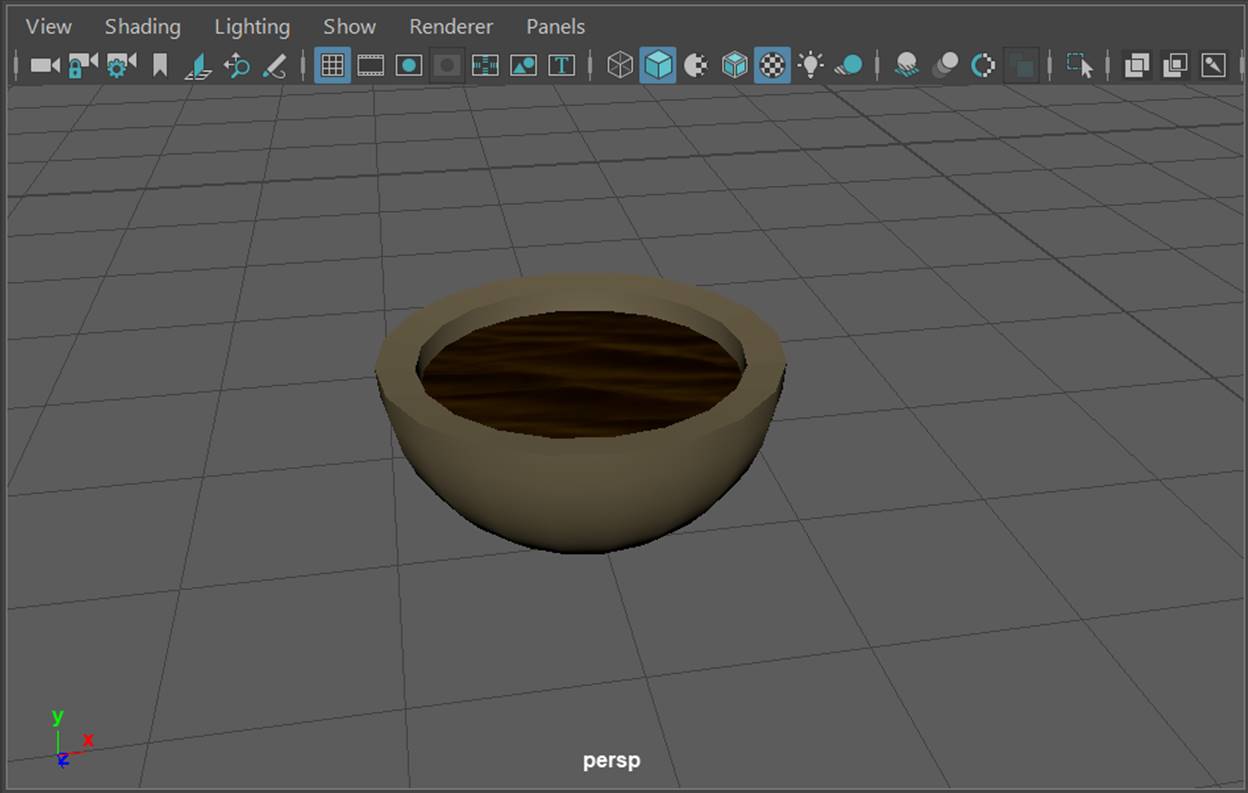Open the Renderer menu
The width and height of the screenshot is (1248, 793).
click(451, 27)
